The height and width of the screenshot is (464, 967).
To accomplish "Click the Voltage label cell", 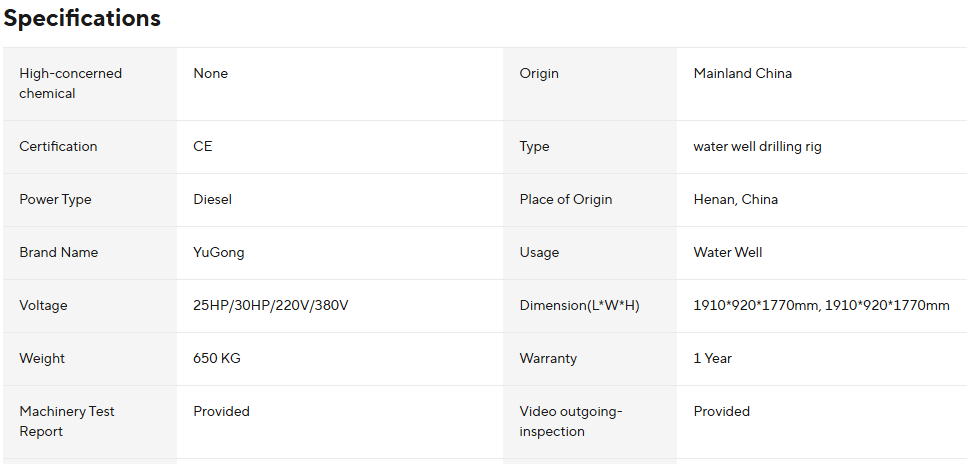I will click(43, 305).
